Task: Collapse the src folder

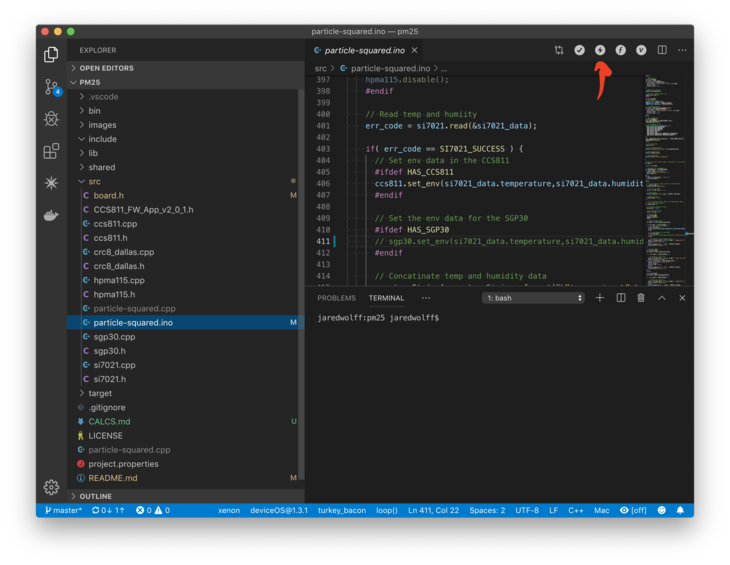Action: [94, 182]
